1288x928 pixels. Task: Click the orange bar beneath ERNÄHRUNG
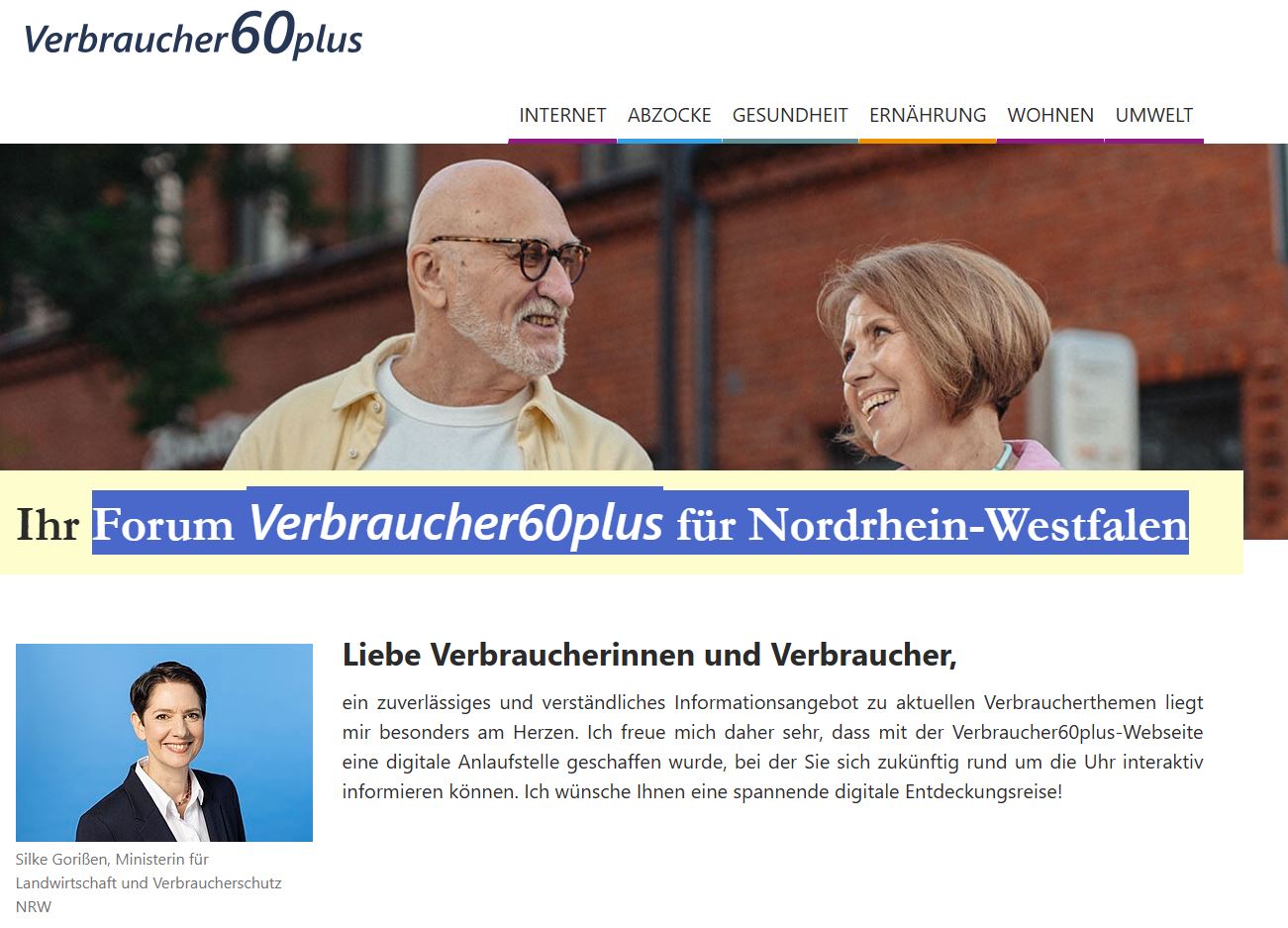coord(928,141)
